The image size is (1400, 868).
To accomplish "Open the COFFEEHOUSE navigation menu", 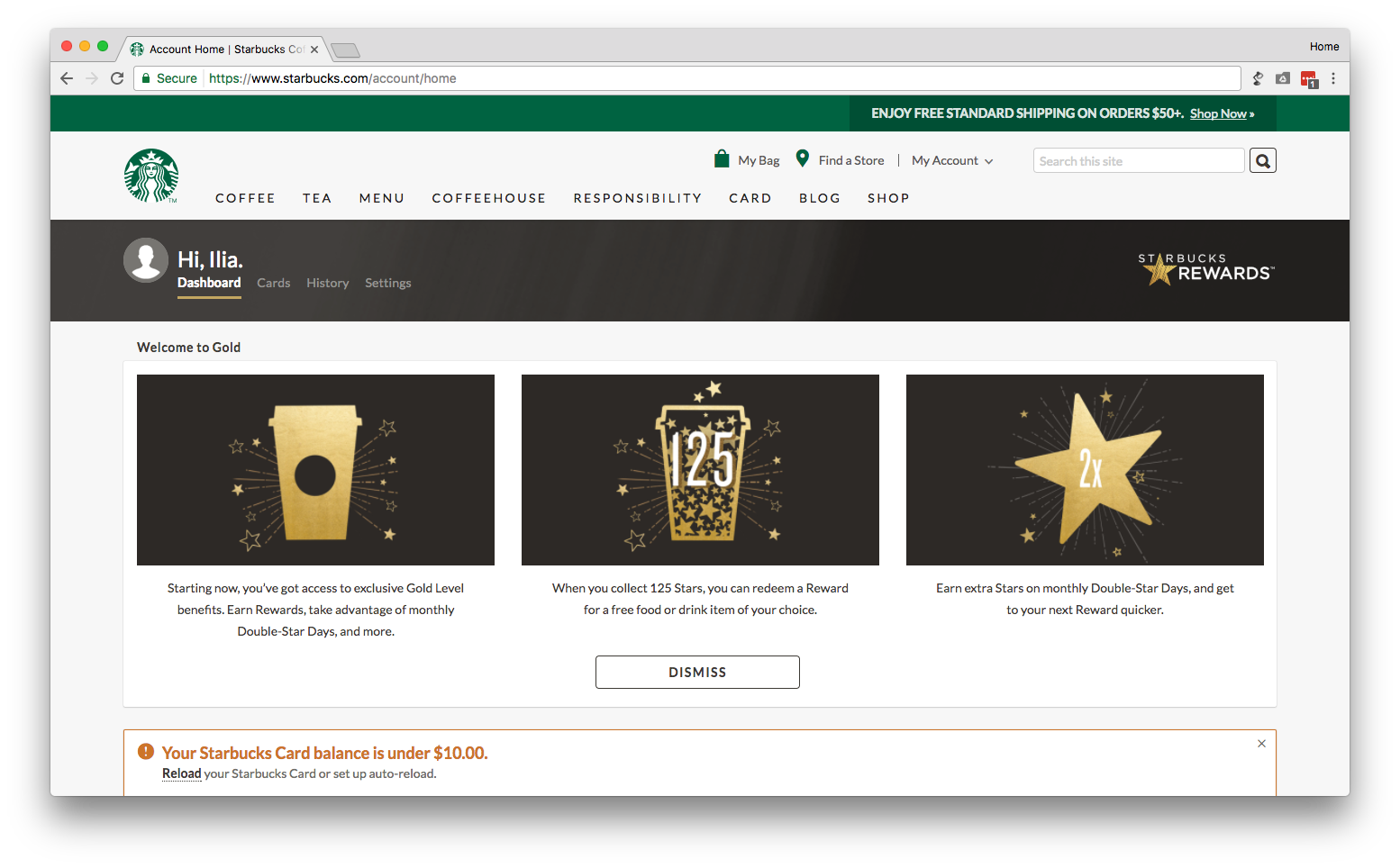I will coord(488,198).
